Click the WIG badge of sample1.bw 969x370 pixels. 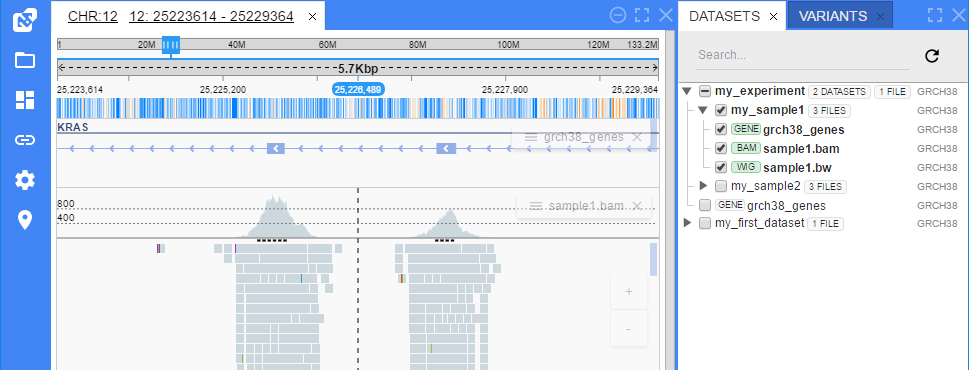click(745, 167)
